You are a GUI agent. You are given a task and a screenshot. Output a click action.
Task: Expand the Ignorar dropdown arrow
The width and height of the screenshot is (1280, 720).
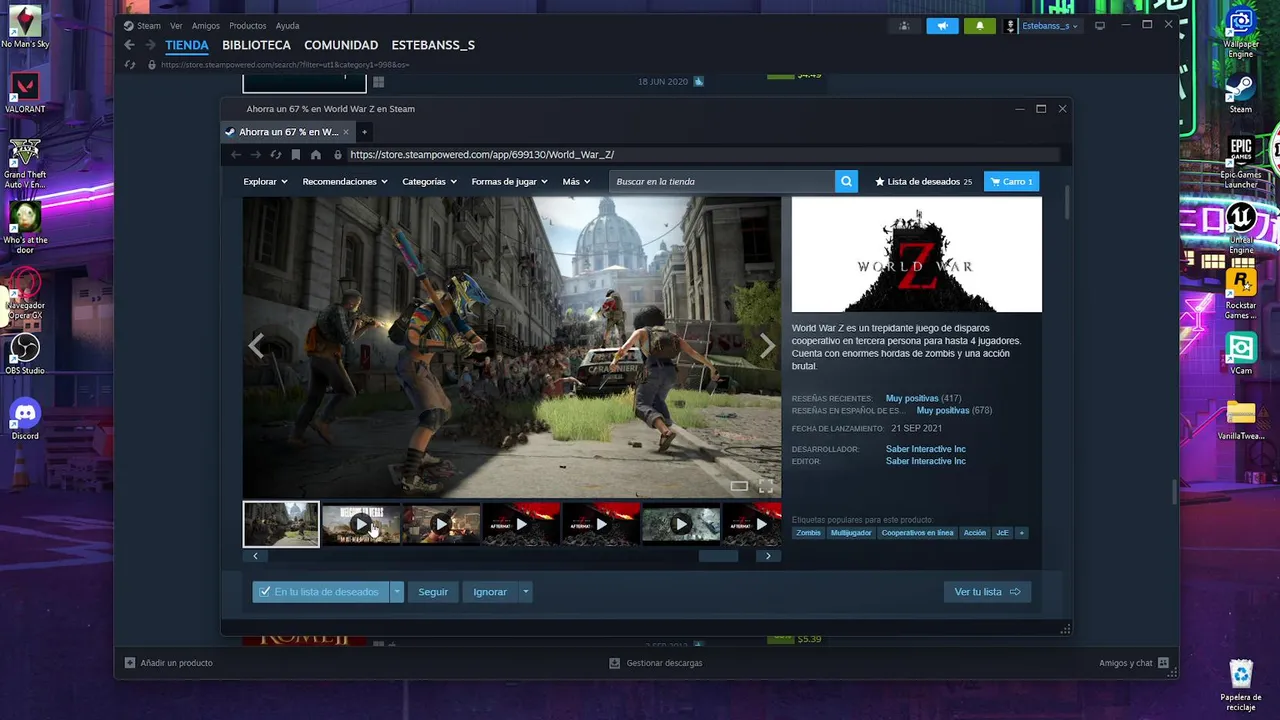click(x=525, y=592)
